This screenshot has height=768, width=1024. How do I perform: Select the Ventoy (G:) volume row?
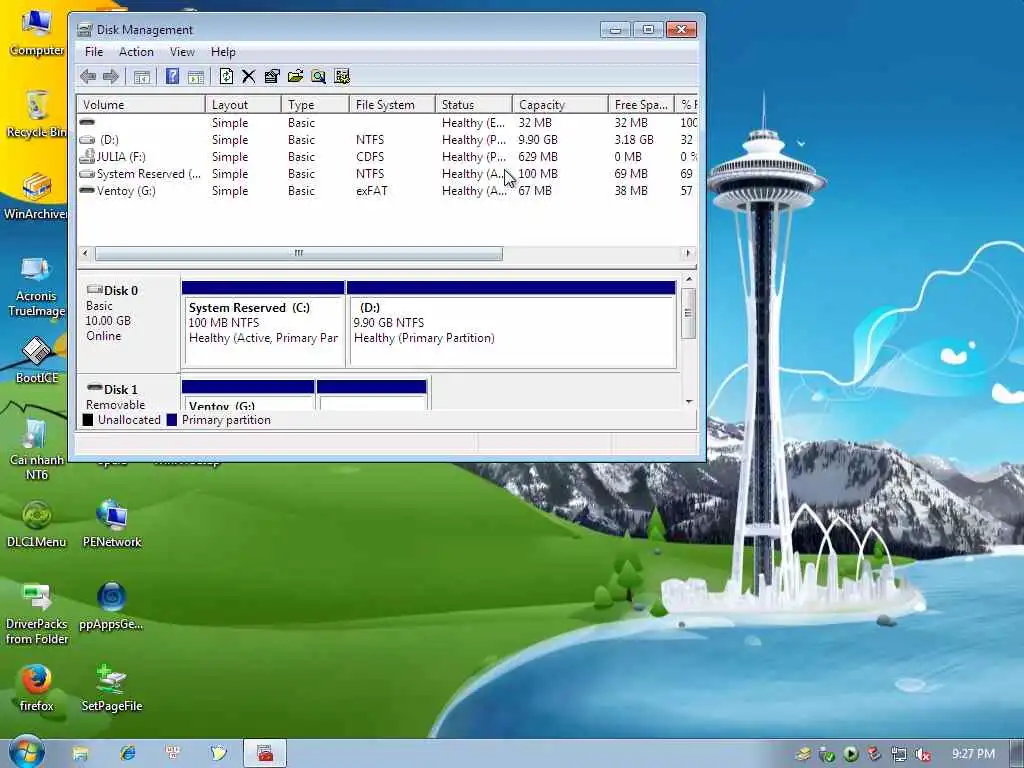click(387, 191)
